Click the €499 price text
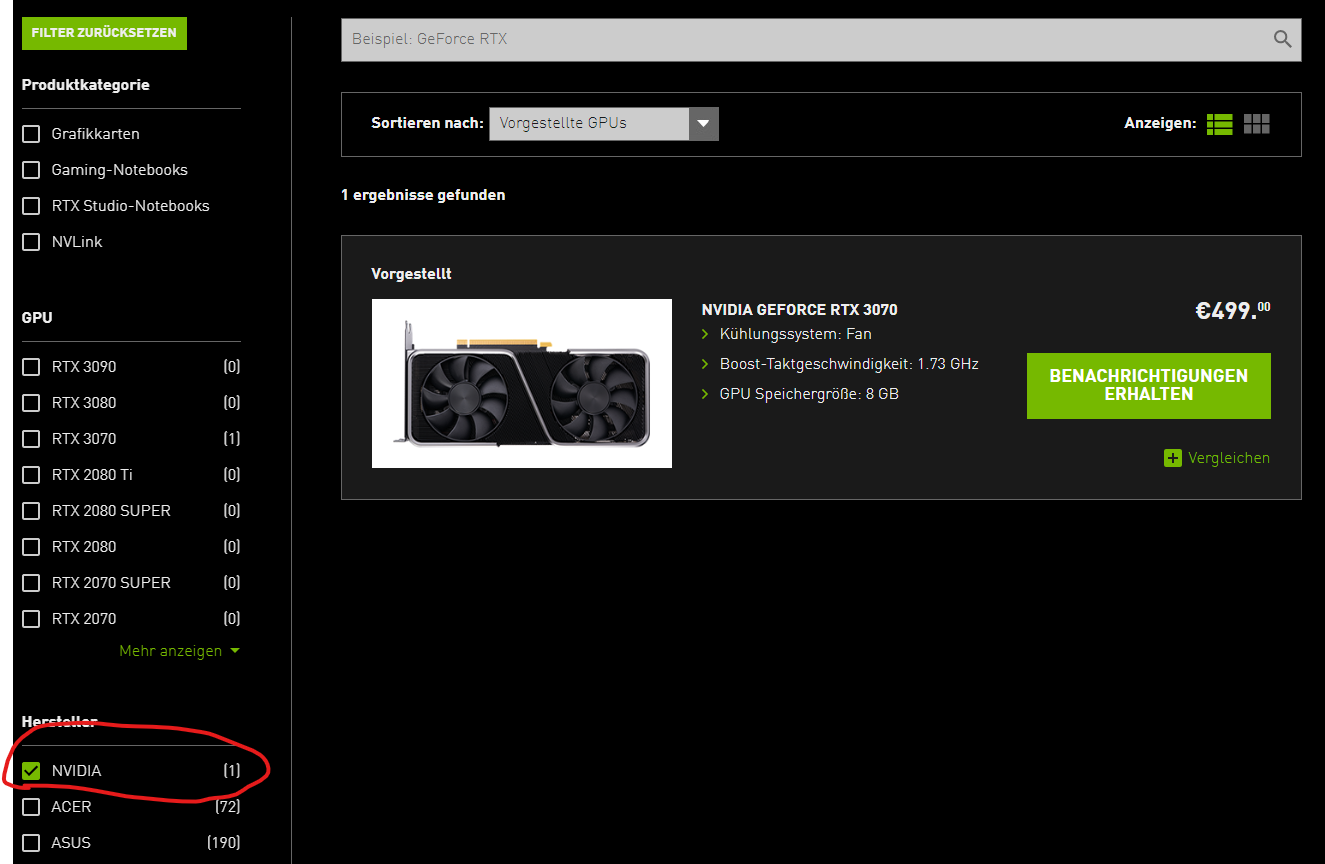 tap(1233, 310)
